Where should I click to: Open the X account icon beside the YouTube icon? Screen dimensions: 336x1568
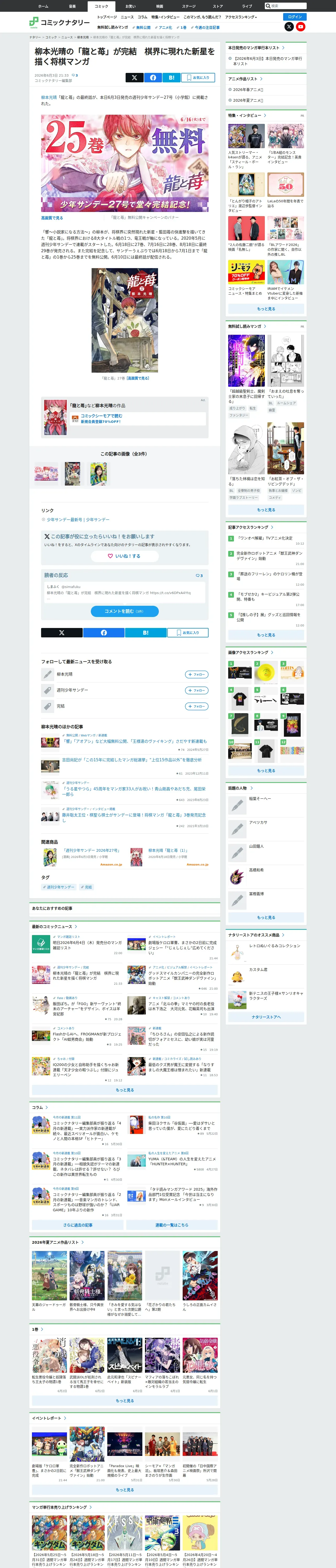(289, 27)
